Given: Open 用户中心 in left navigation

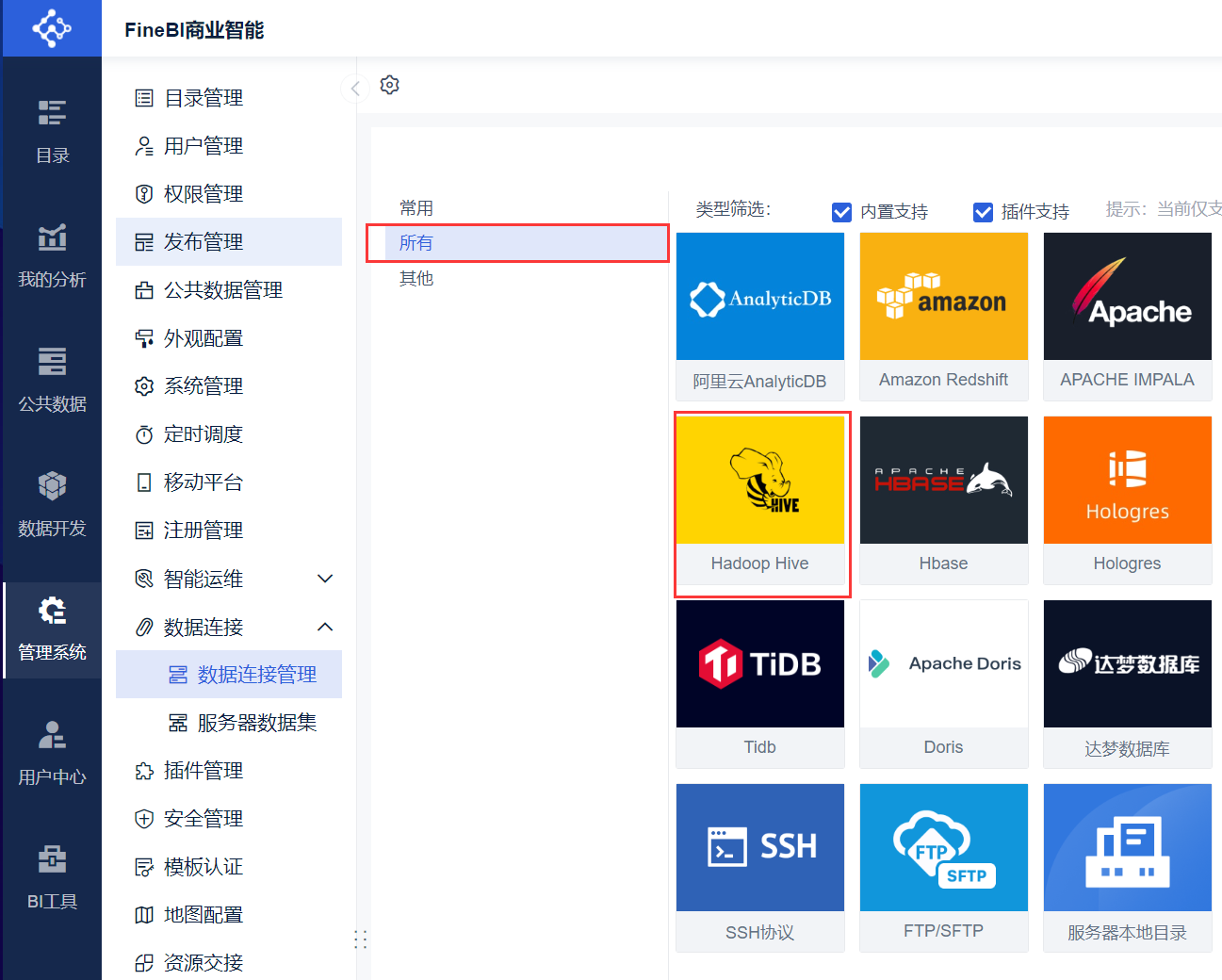Looking at the screenshot, I should [52, 753].
